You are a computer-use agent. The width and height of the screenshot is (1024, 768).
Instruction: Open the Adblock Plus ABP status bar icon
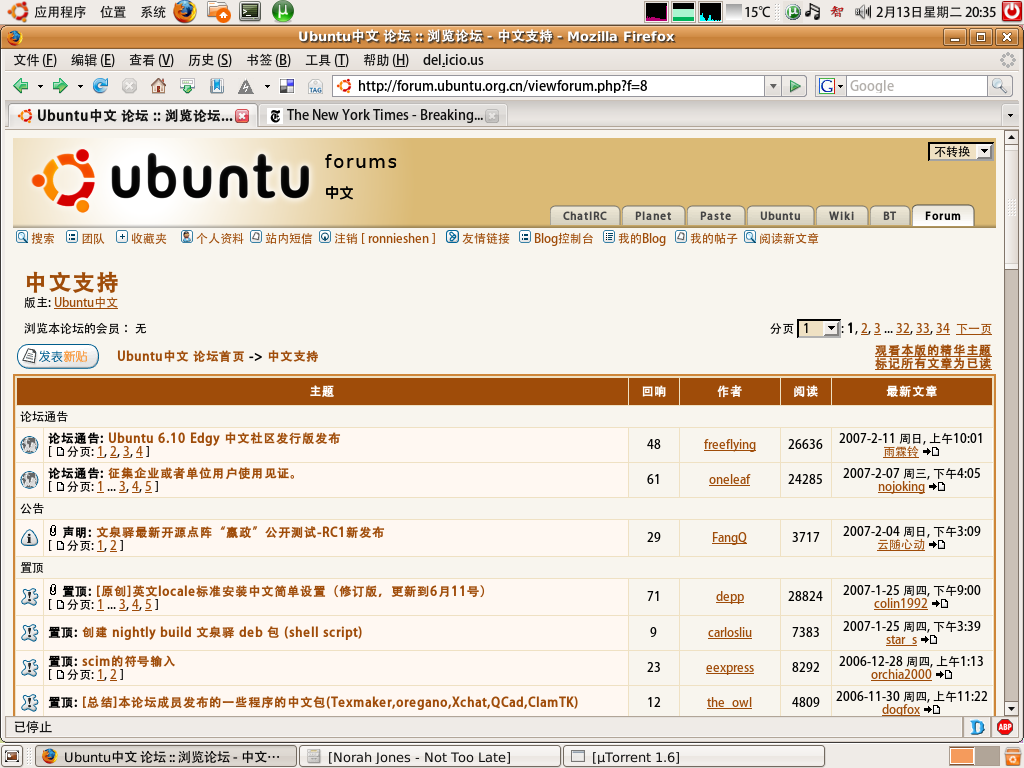pos(1005,727)
